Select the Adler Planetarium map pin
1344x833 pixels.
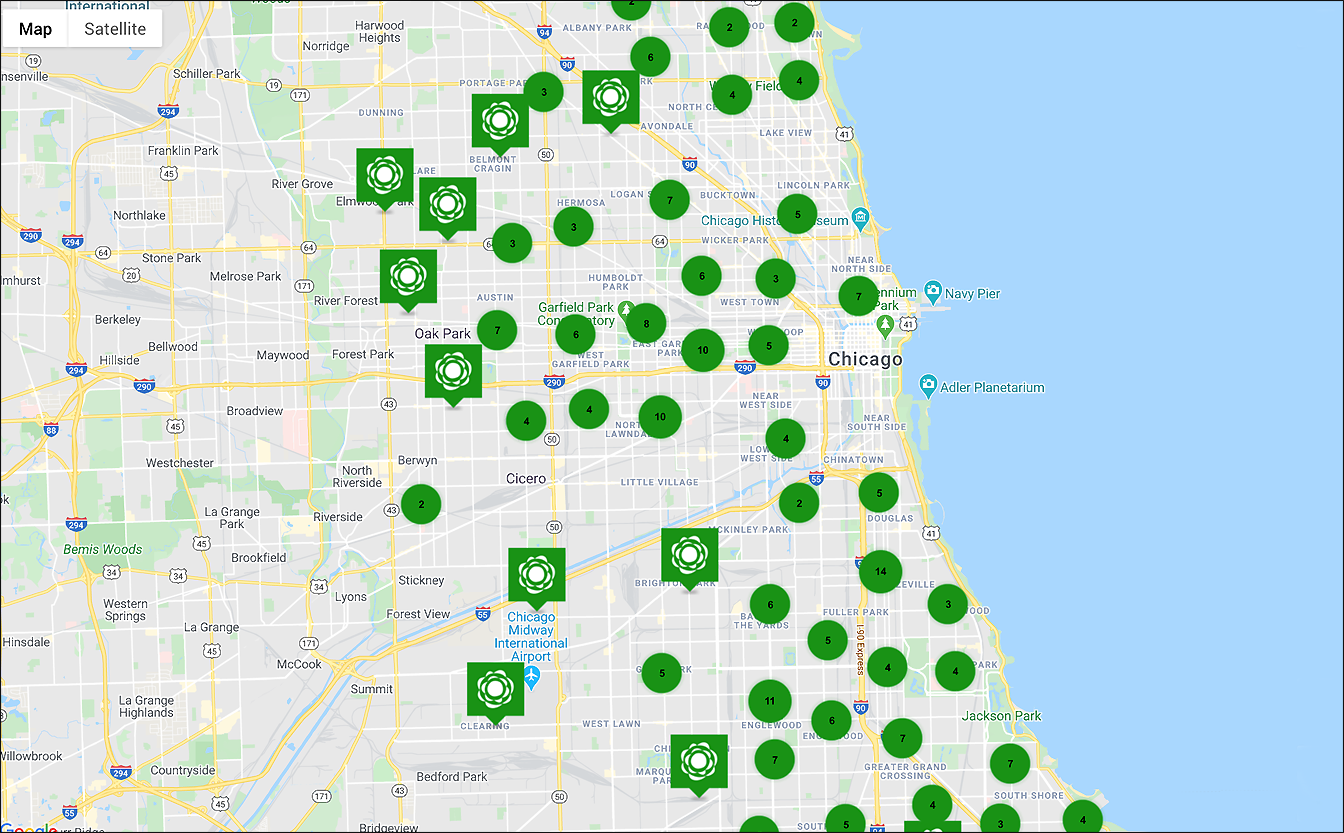click(x=928, y=386)
